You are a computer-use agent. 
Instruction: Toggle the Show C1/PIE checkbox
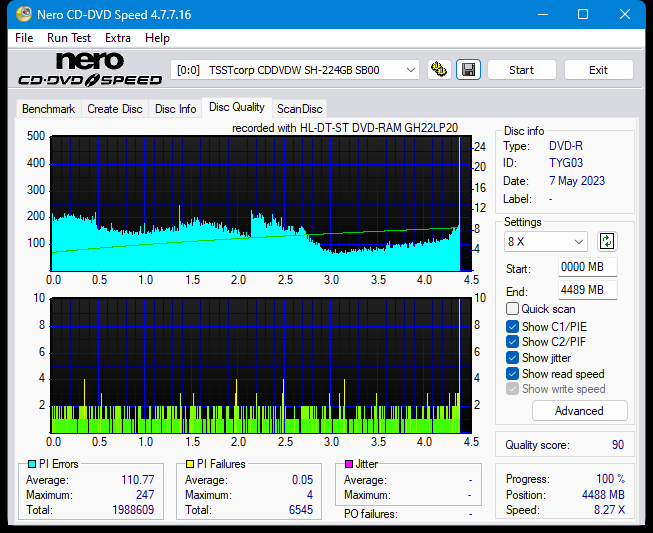tap(513, 326)
